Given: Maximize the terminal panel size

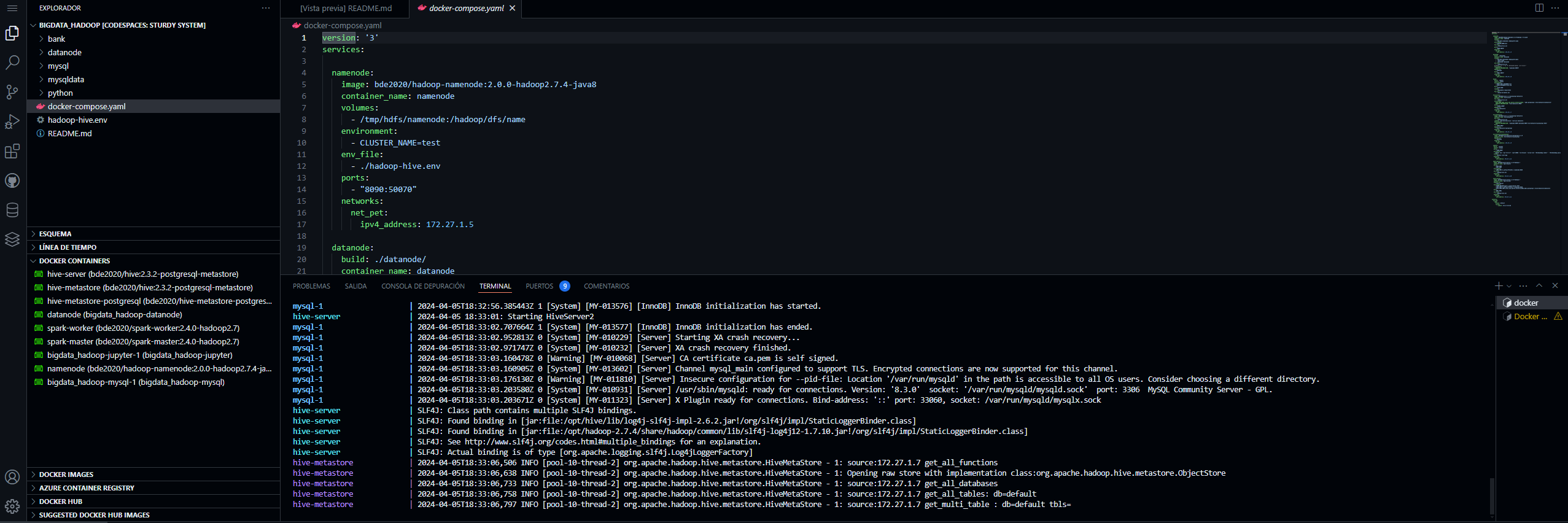Looking at the screenshot, I should [1539, 286].
